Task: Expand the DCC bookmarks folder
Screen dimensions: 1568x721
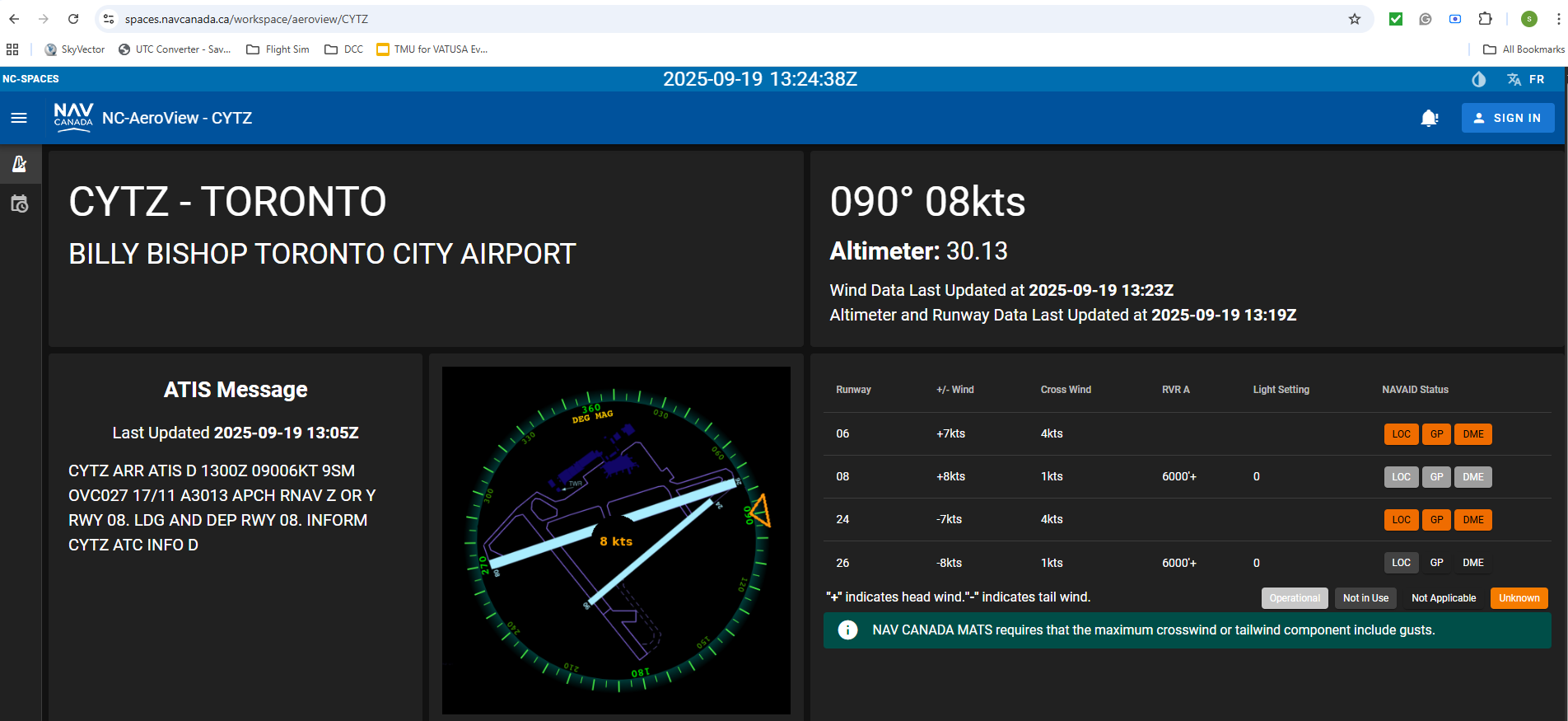Action: [344, 49]
